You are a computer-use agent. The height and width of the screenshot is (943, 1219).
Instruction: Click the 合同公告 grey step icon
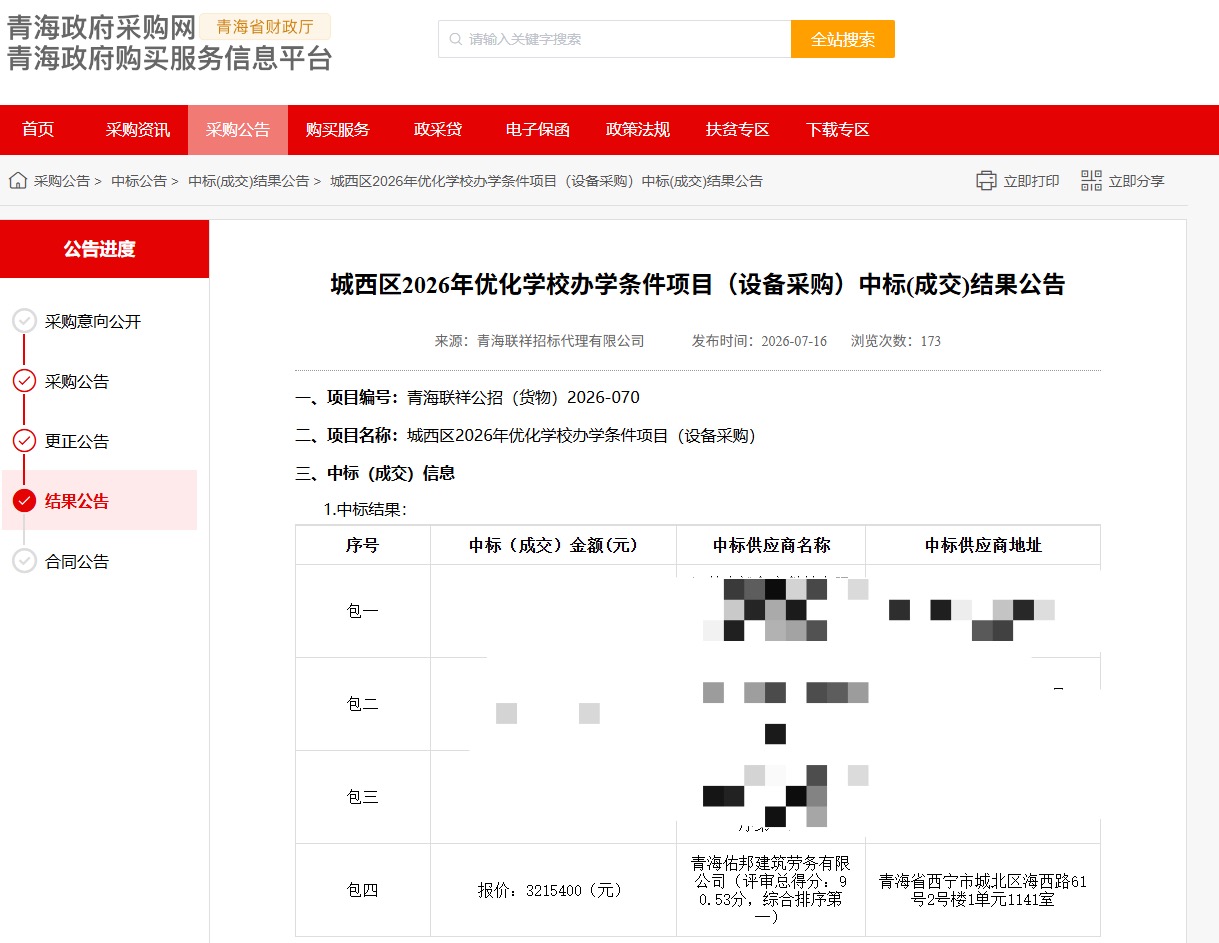pos(24,561)
